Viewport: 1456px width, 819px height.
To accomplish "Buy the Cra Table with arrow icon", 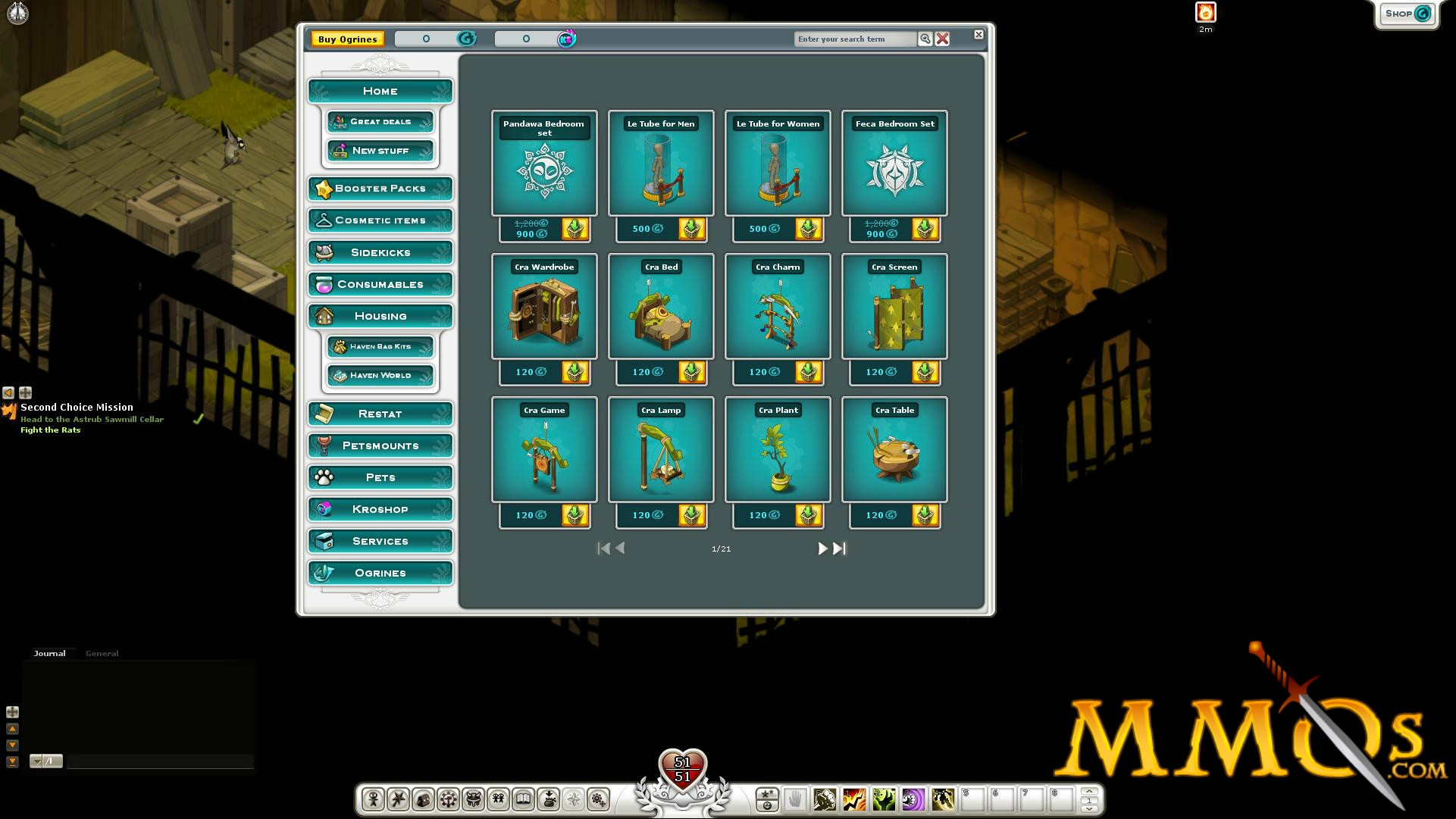I will [925, 515].
